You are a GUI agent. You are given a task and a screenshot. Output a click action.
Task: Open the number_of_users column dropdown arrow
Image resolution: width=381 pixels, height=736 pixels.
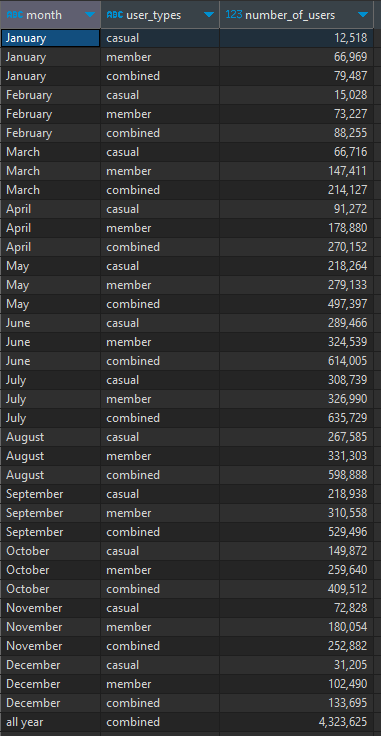(363, 15)
